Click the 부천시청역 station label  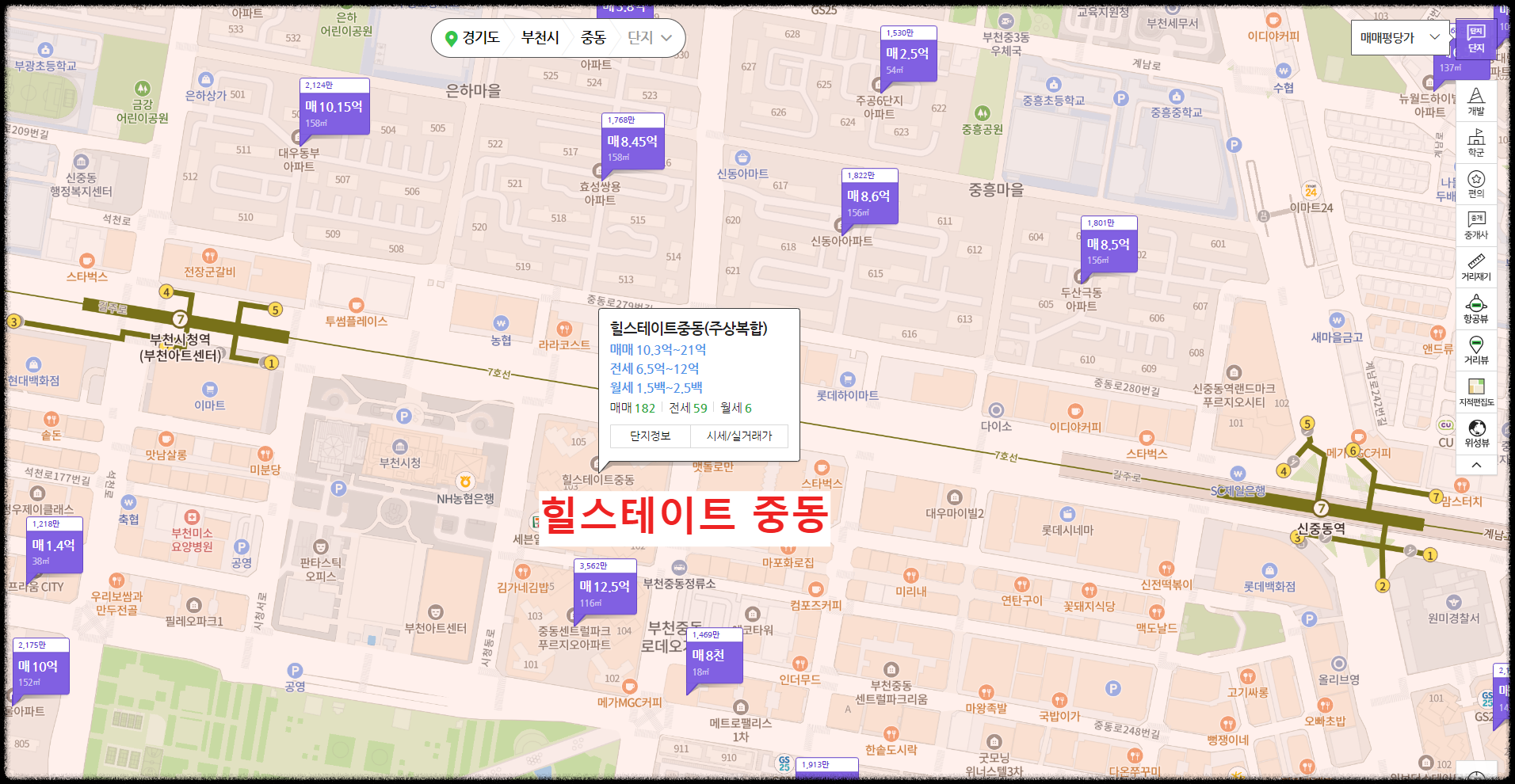[181, 347]
